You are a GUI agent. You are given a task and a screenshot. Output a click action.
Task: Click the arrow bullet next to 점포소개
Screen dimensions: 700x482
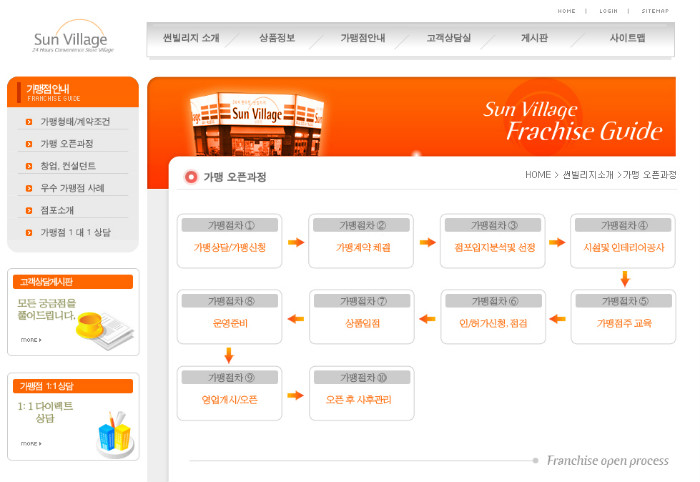click(x=30, y=210)
